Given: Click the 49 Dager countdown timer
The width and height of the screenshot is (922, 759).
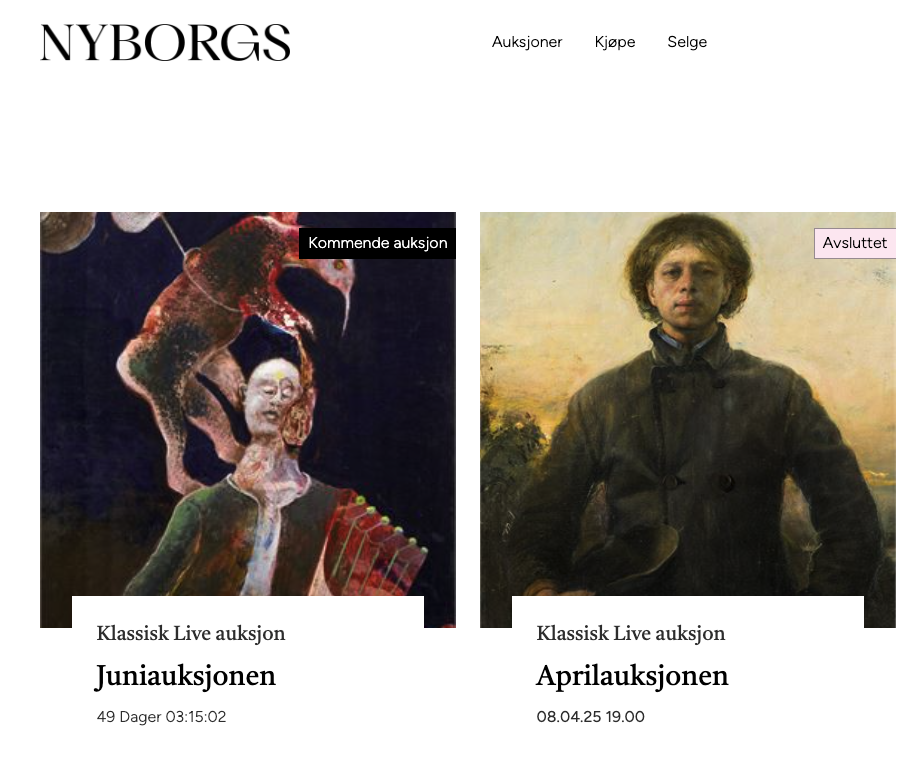Looking at the screenshot, I should click(x=161, y=717).
